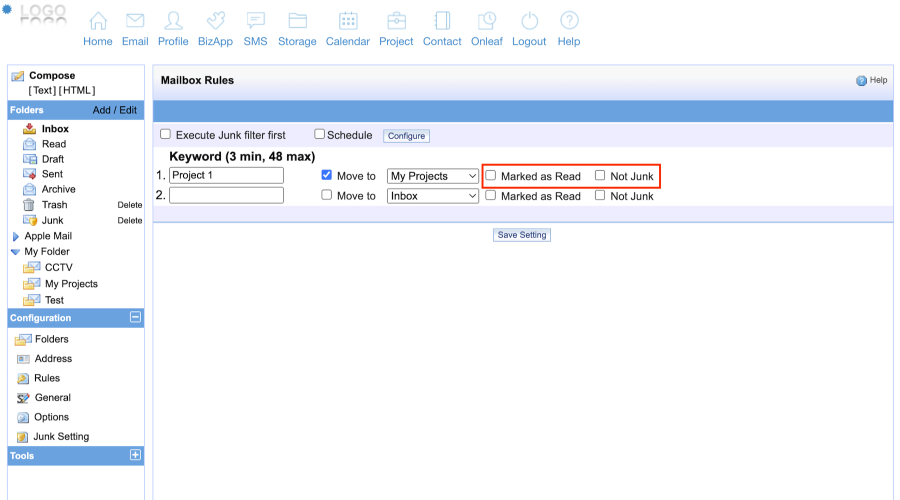Select Junk Setting in Configuration menu

60,437
